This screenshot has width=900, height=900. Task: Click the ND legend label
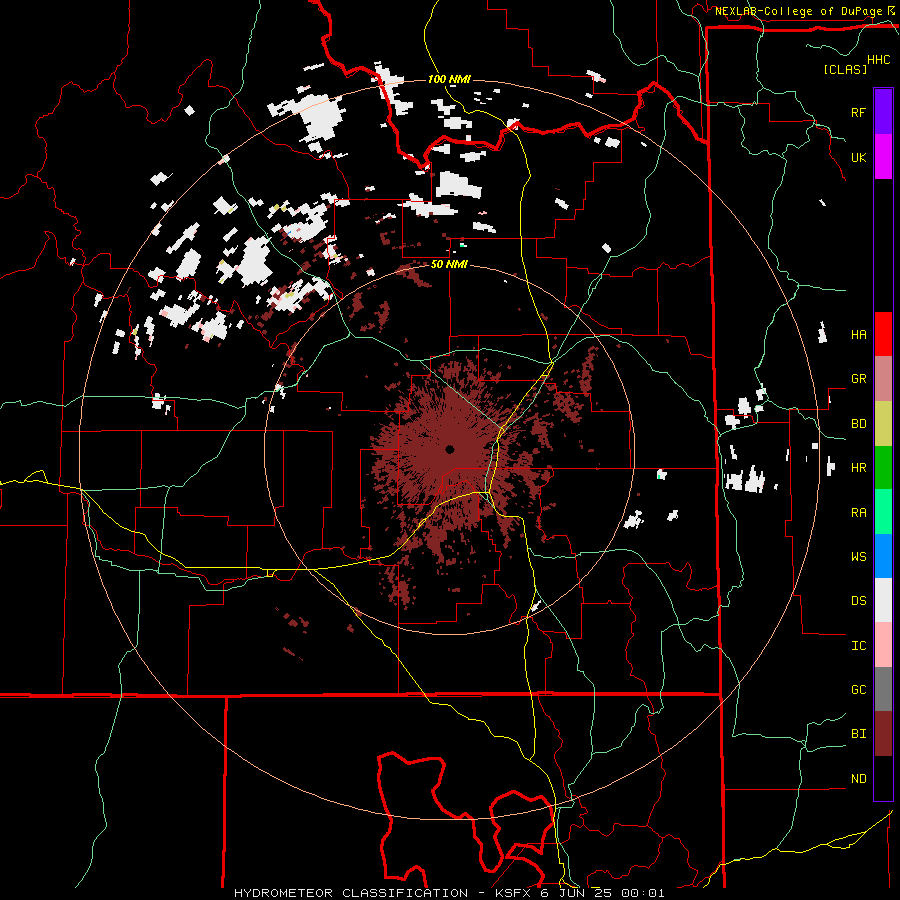(858, 779)
